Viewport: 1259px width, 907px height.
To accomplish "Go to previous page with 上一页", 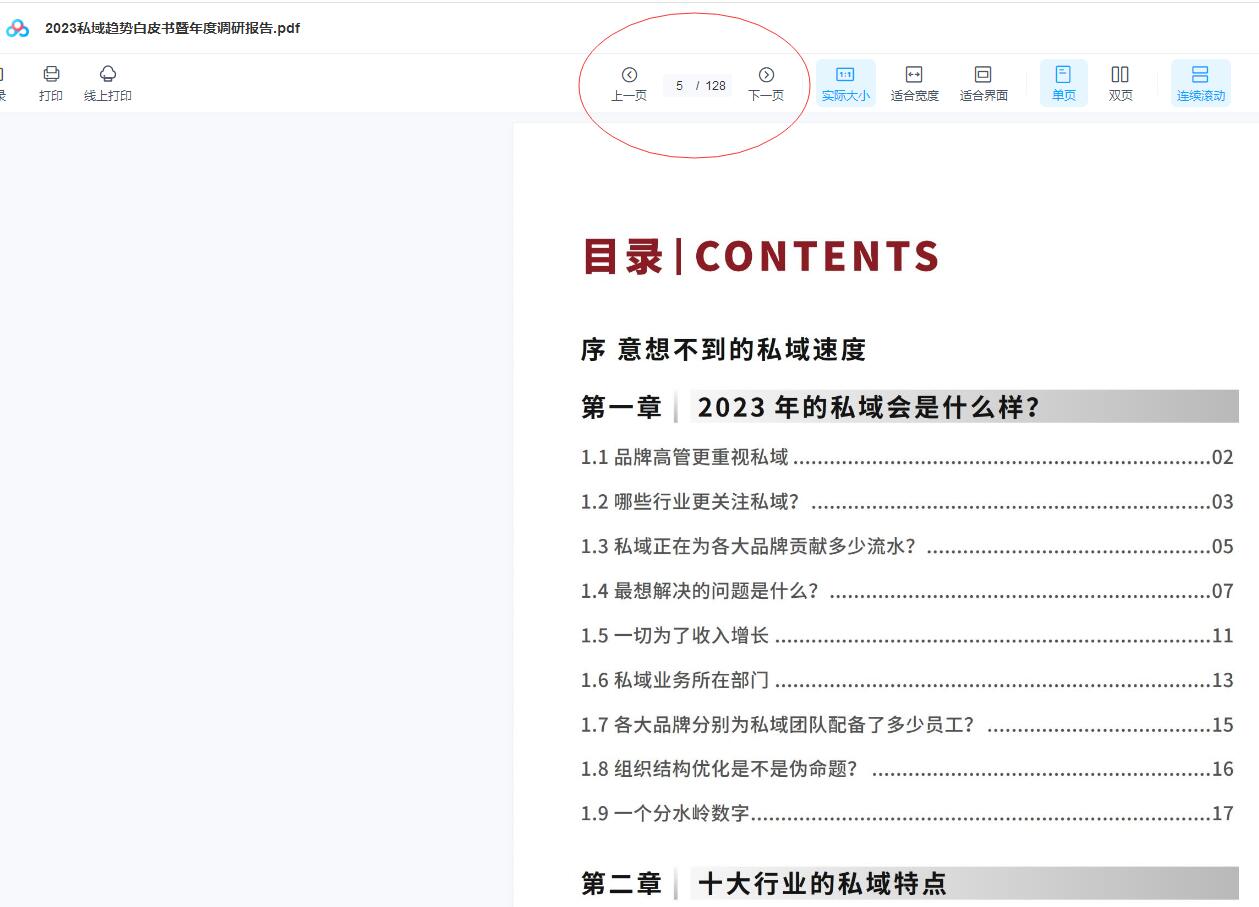I will 629,83.
